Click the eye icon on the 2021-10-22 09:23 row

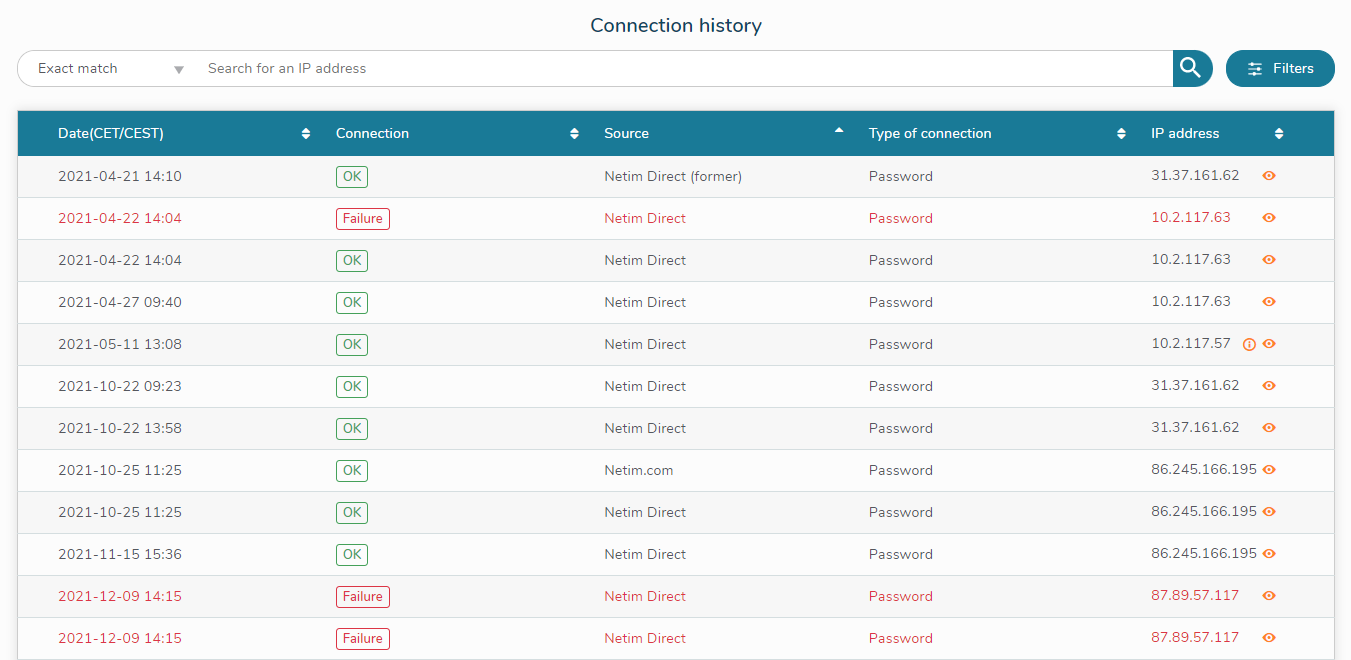click(1268, 385)
